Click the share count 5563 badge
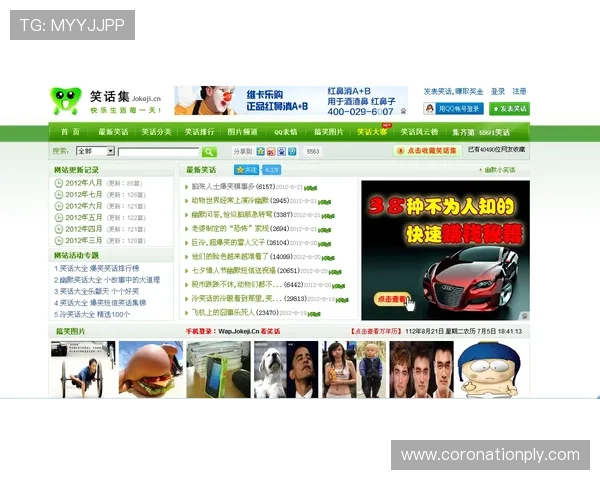The height and width of the screenshot is (480, 600). pos(313,152)
